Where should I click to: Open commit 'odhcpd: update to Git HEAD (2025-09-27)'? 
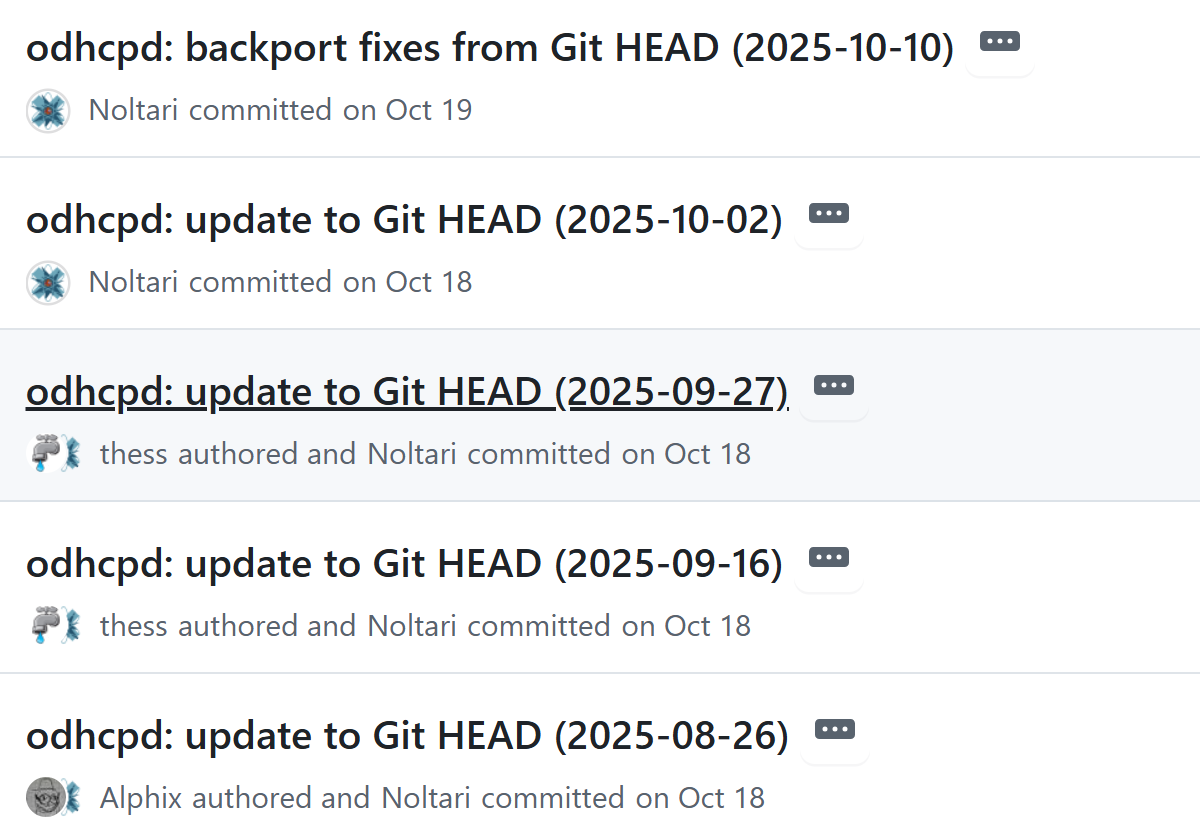(406, 391)
